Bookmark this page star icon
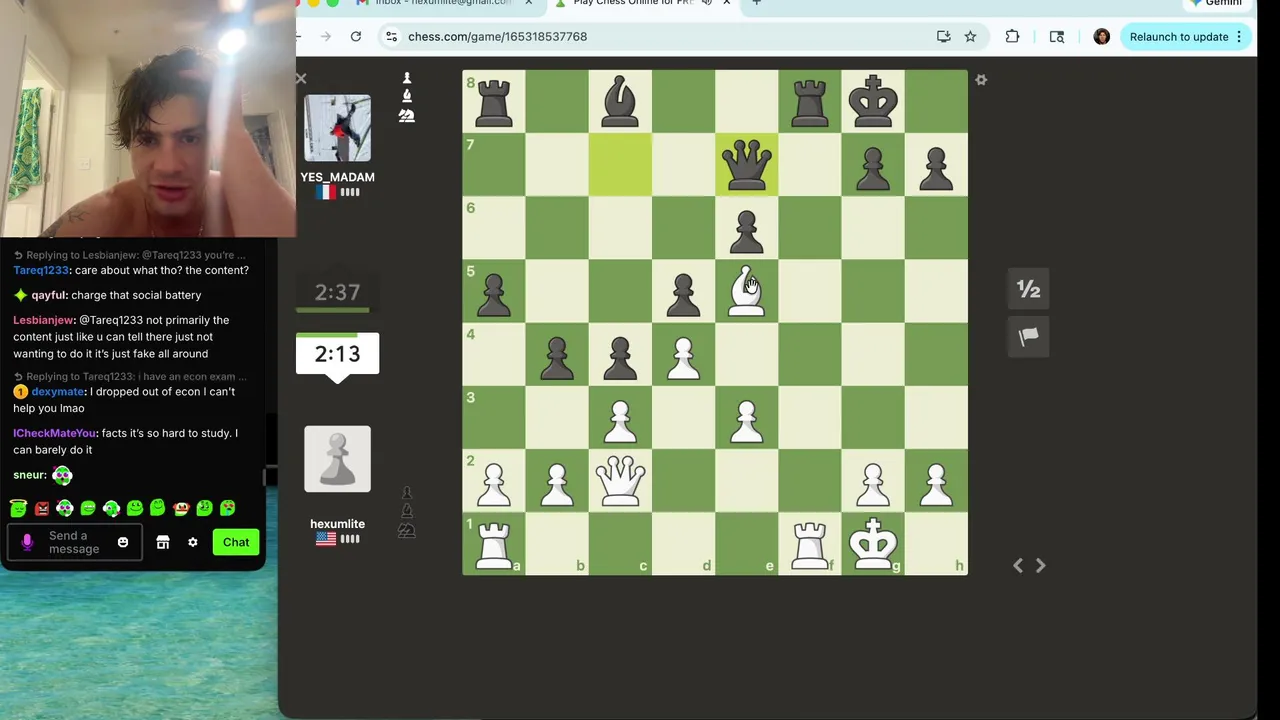This screenshot has height=720, width=1280. tap(970, 37)
